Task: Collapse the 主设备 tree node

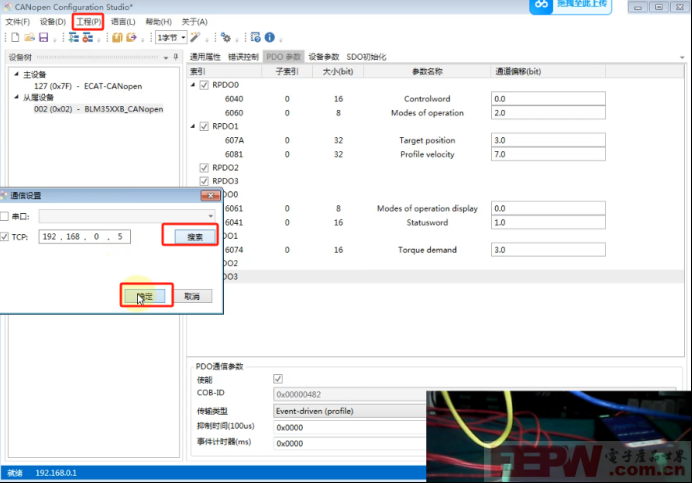Action: [16, 74]
